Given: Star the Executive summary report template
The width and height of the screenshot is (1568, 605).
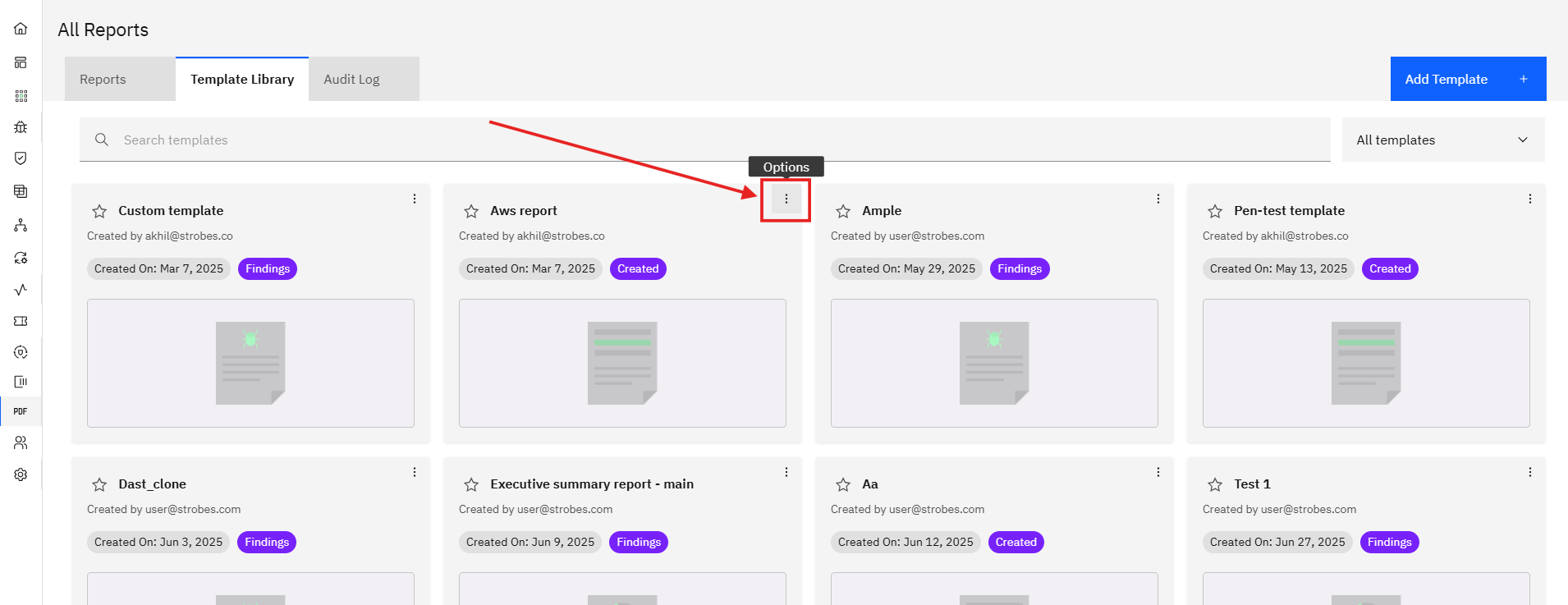Looking at the screenshot, I should point(471,484).
